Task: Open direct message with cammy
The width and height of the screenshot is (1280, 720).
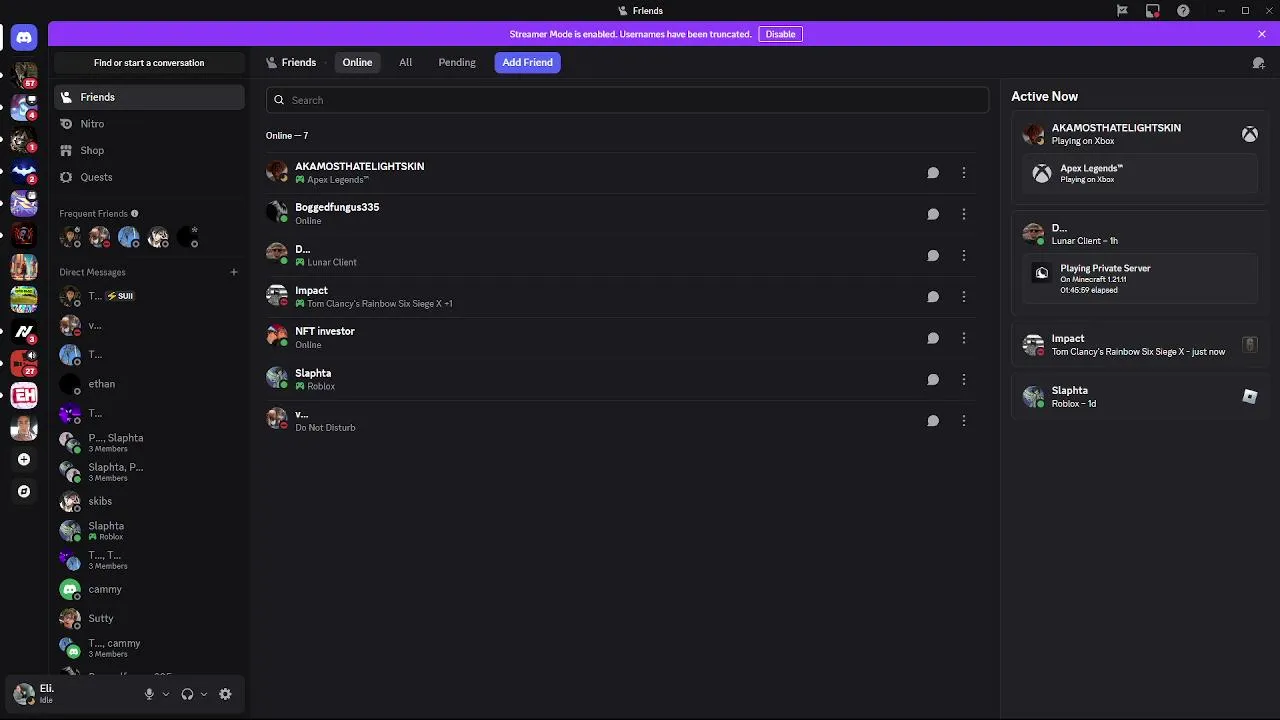Action: pyautogui.click(x=149, y=589)
